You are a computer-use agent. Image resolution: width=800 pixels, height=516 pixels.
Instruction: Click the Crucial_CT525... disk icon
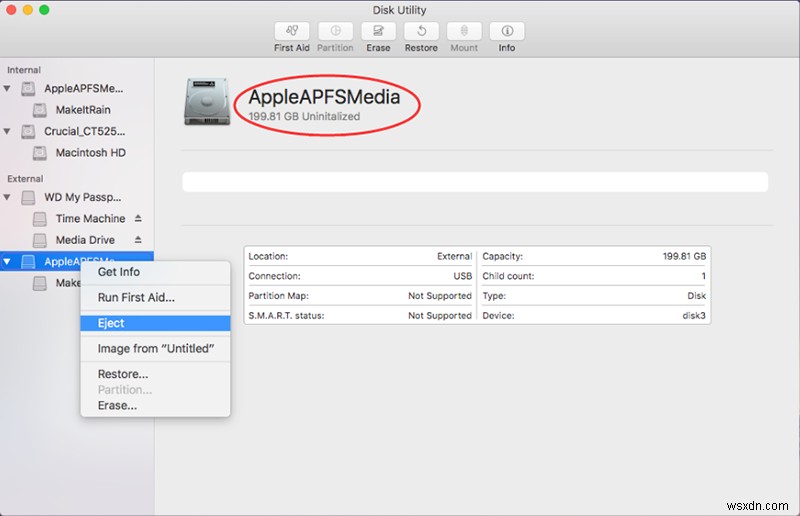coord(28,132)
